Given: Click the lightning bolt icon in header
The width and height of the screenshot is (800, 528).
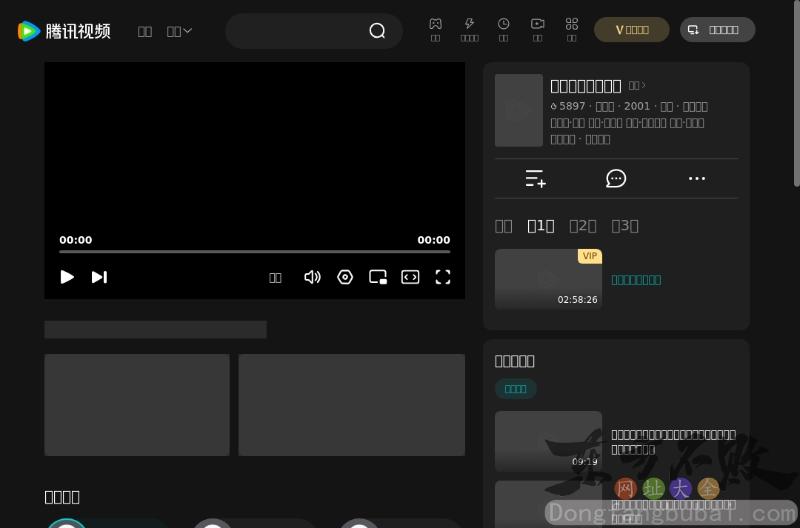Looking at the screenshot, I should click(x=469, y=24).
